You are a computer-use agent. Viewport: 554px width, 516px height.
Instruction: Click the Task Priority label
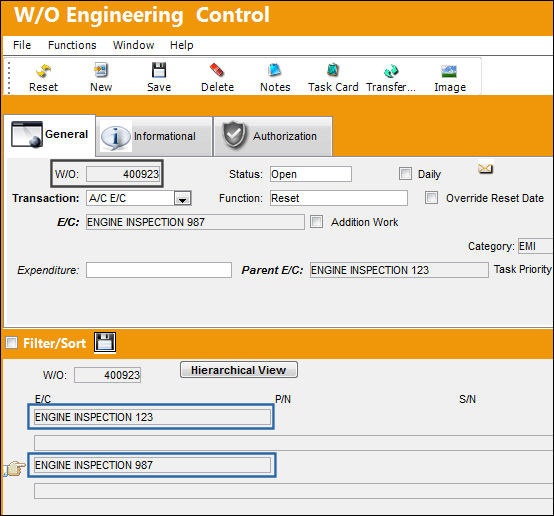523,269
